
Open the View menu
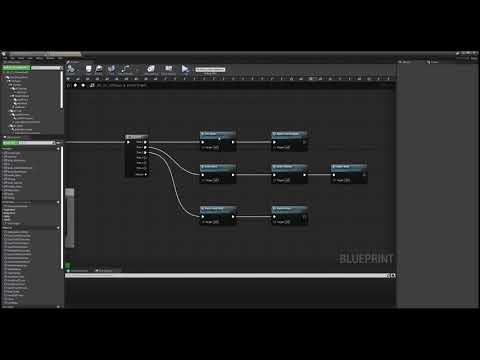point(30,58)
